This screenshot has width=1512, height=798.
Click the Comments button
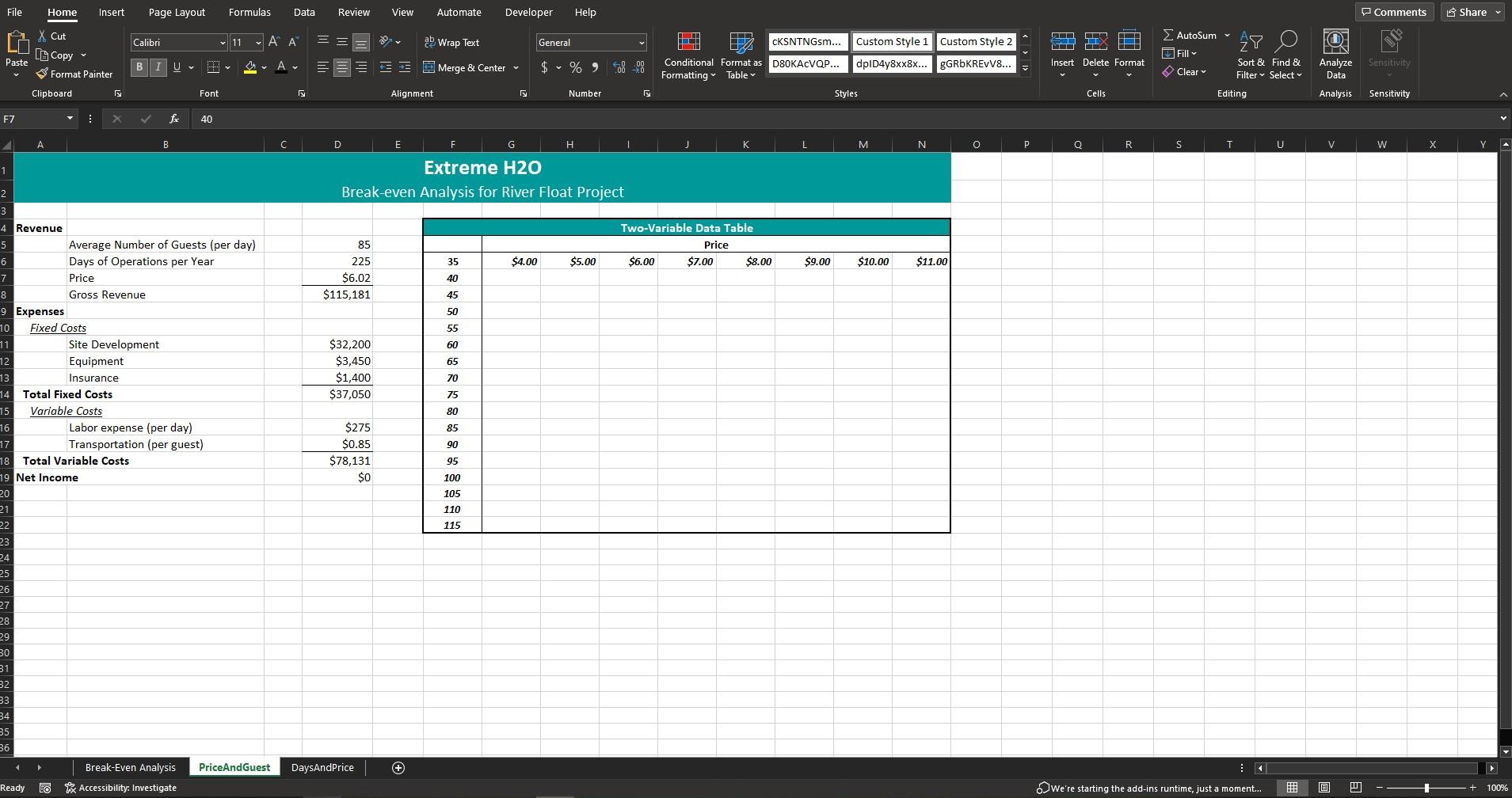click(1393, 12)
